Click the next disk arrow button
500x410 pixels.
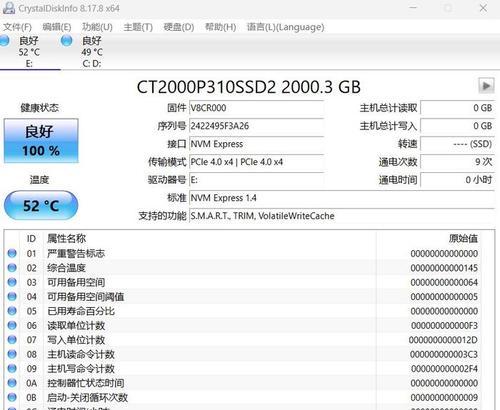point(486,86)
